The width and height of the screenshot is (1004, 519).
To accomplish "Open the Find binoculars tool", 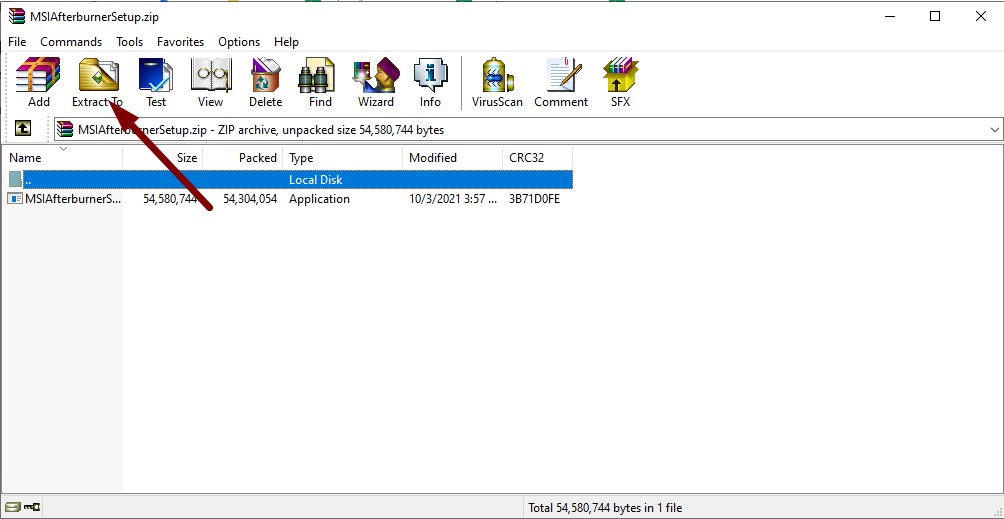I will coord(320,82).
